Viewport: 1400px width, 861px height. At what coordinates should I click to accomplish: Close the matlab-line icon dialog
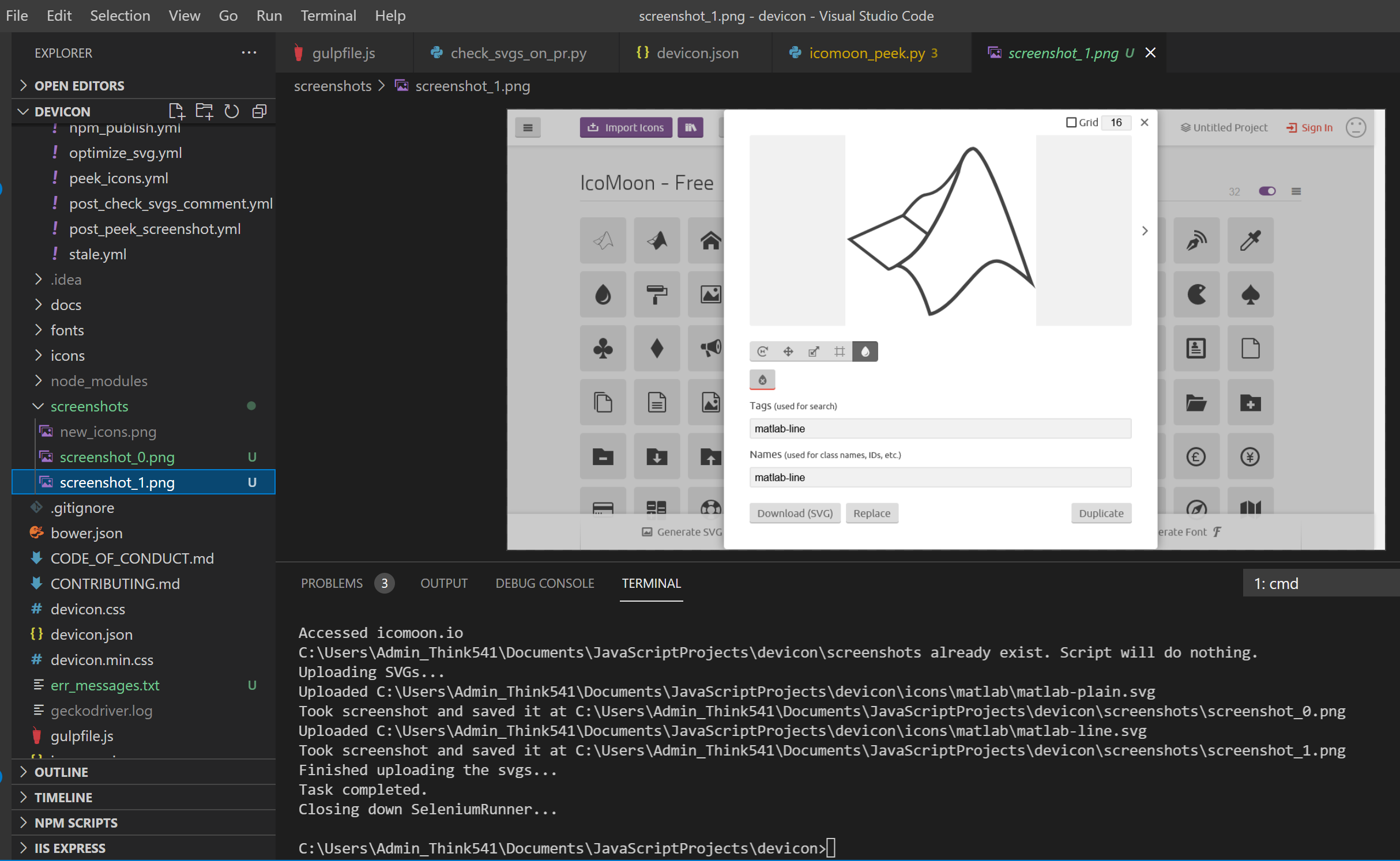pos(1145,122)
